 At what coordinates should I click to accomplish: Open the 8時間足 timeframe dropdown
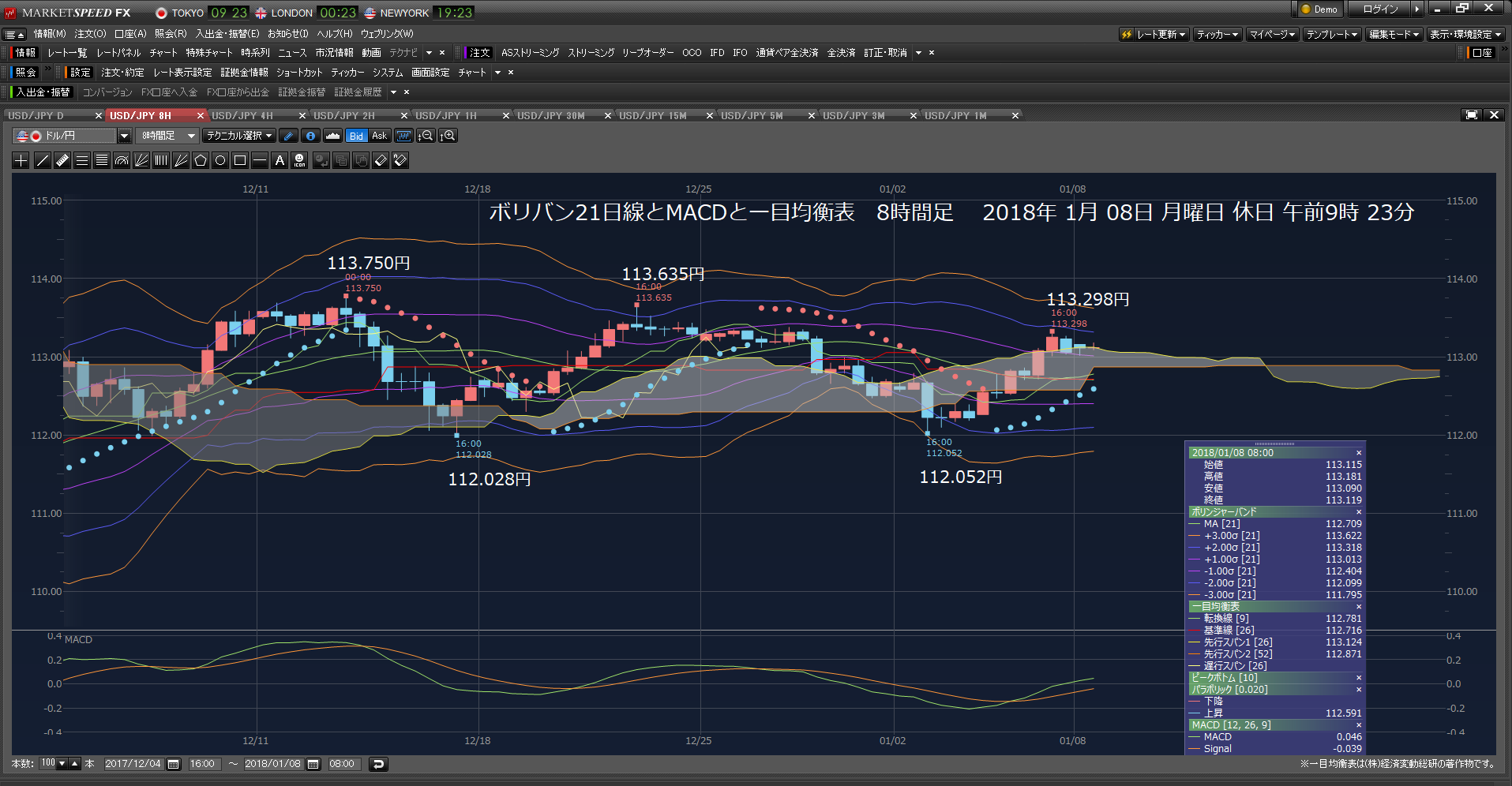pos(167,136)
